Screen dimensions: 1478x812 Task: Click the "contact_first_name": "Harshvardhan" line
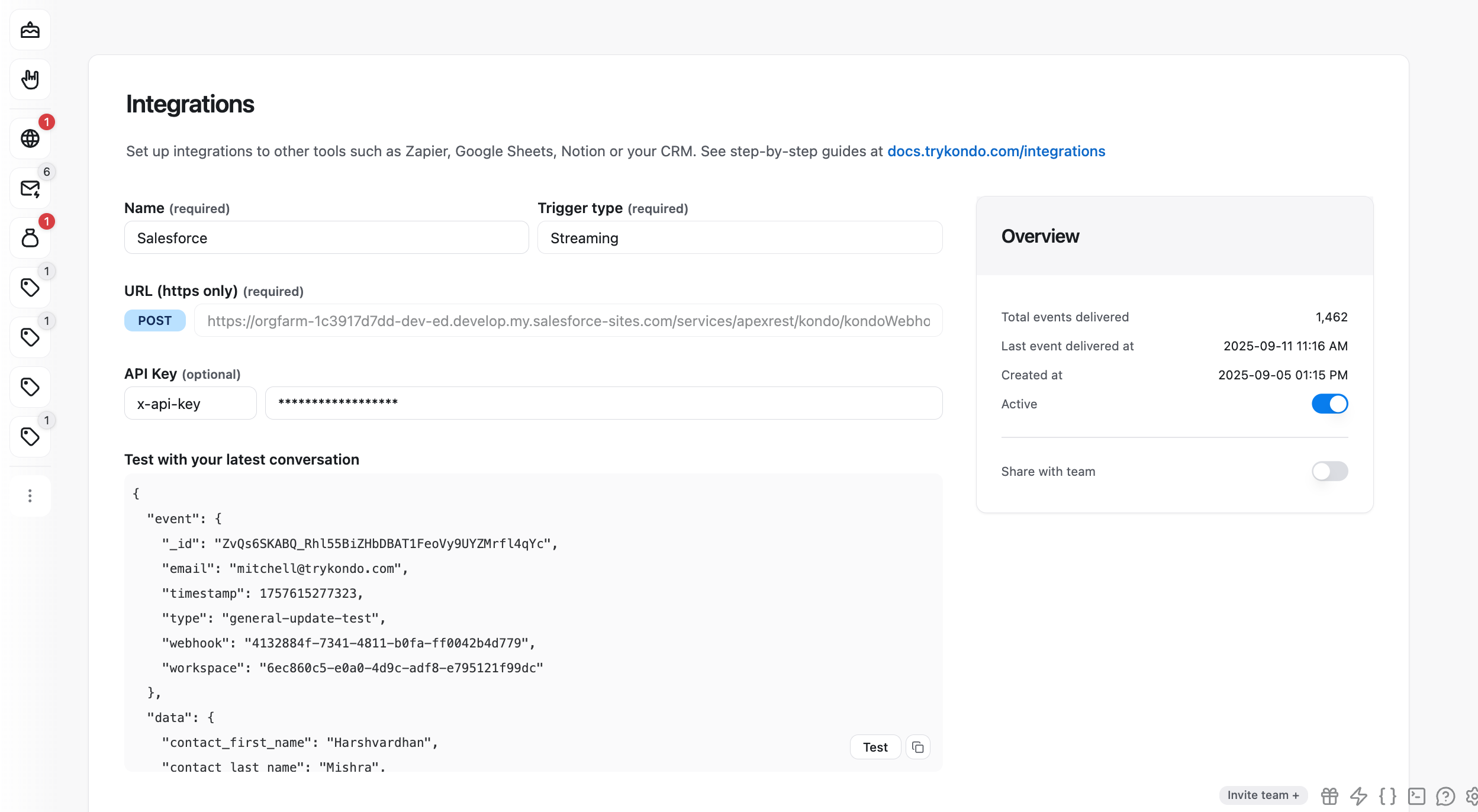coord(300,743)
